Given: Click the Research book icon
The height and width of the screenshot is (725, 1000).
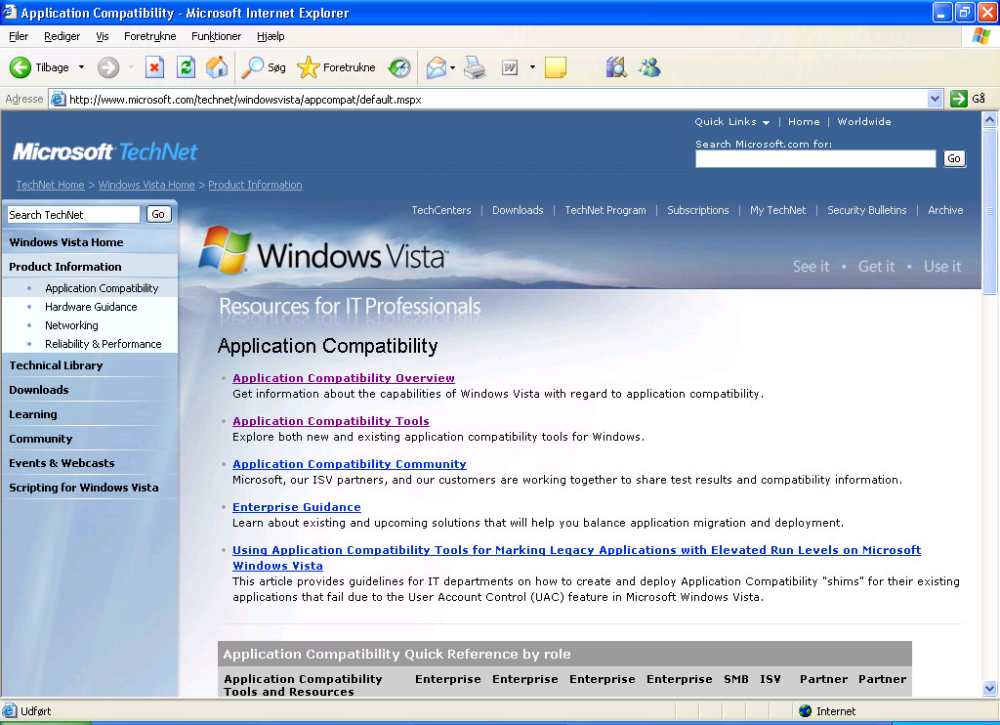Looking at the screenshot, I should [x=616, y=67].
